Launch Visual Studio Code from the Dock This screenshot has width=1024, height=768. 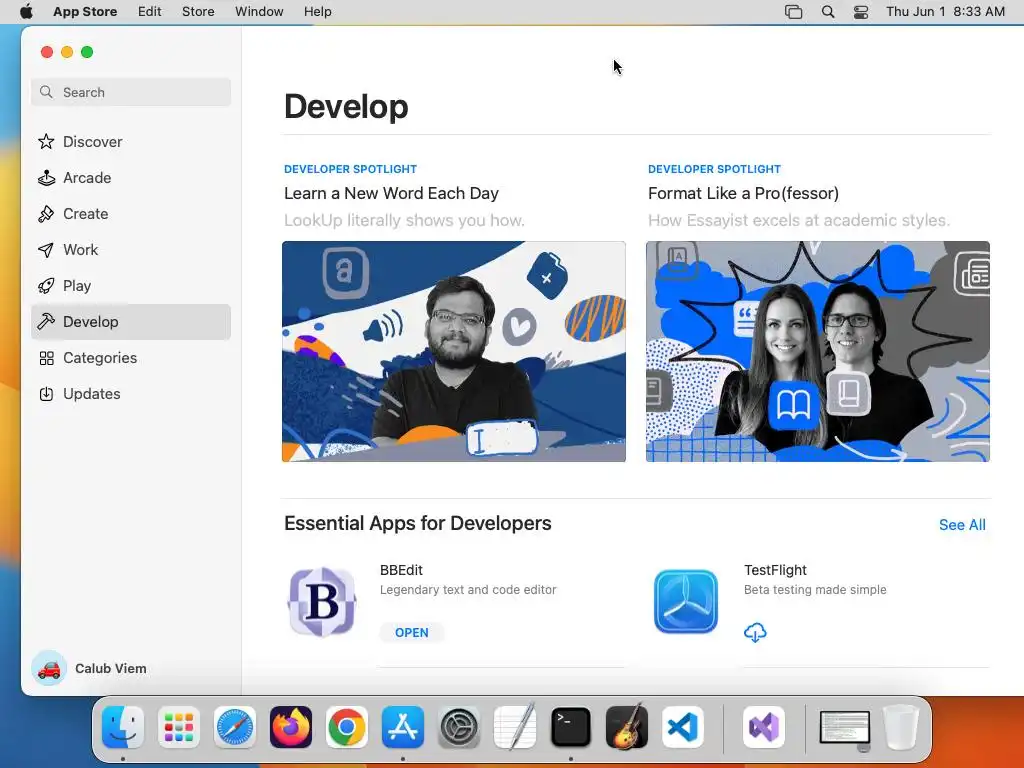pos(682,727)
